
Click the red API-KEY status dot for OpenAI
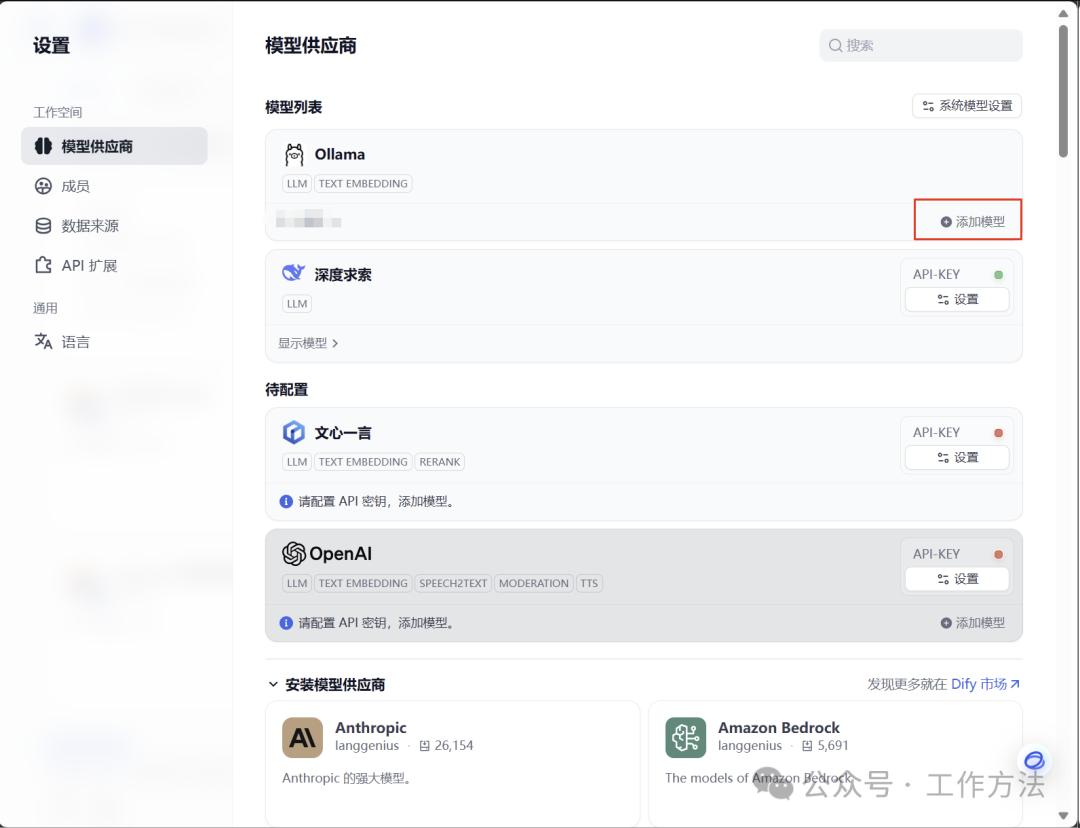coord(999,555)
